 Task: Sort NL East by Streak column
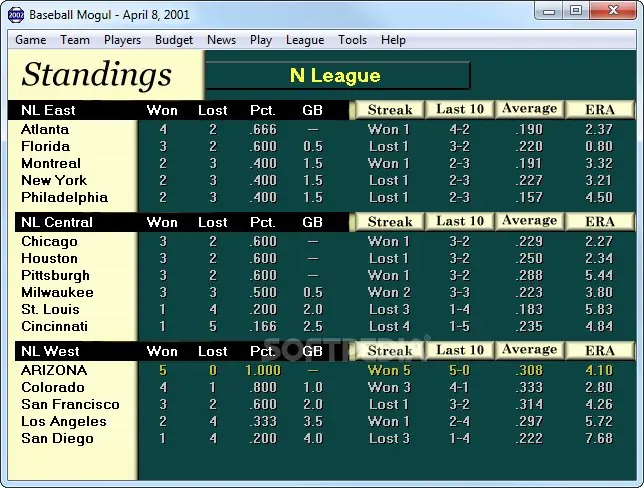(x=390, y=110)
